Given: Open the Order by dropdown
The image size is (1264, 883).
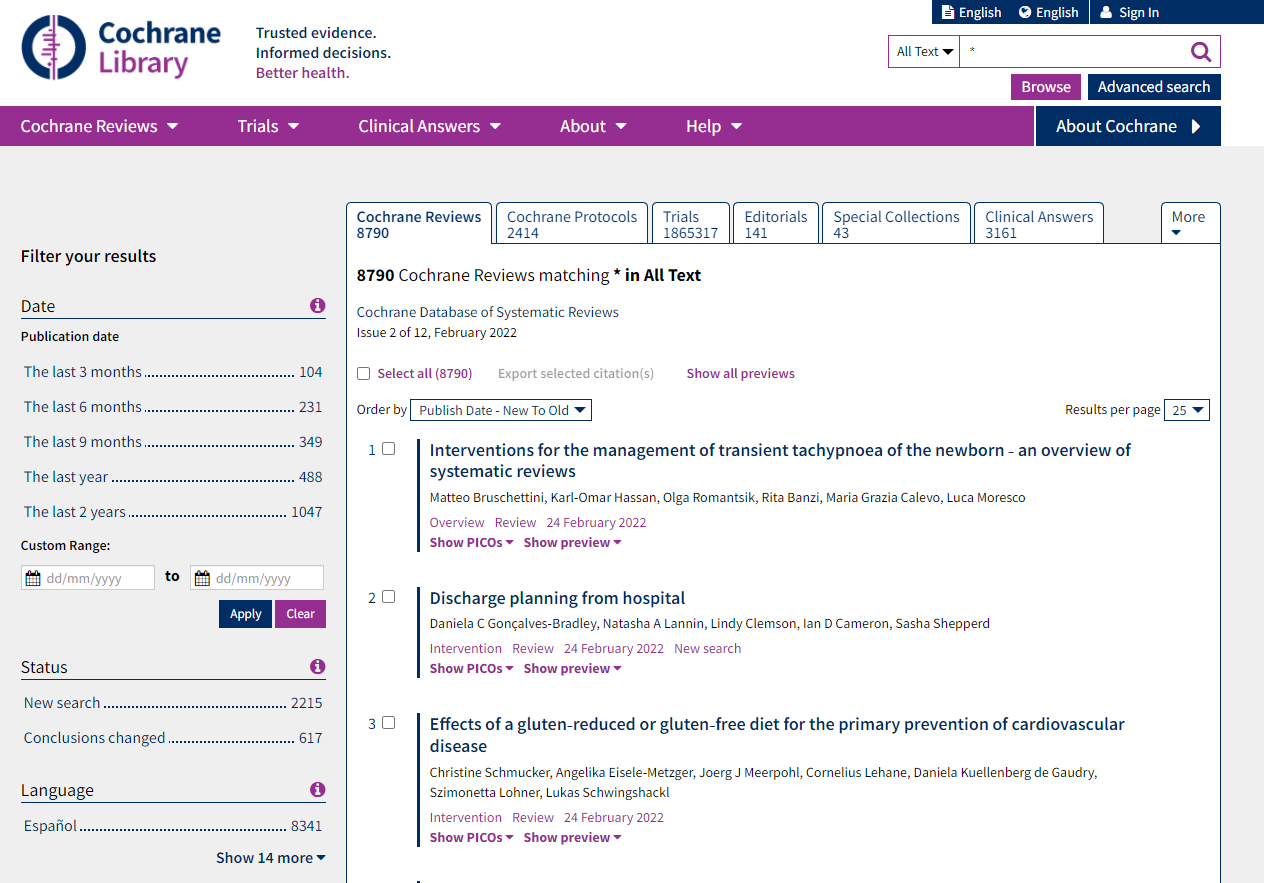Looking at the screenshot, I should click(500, 410).
